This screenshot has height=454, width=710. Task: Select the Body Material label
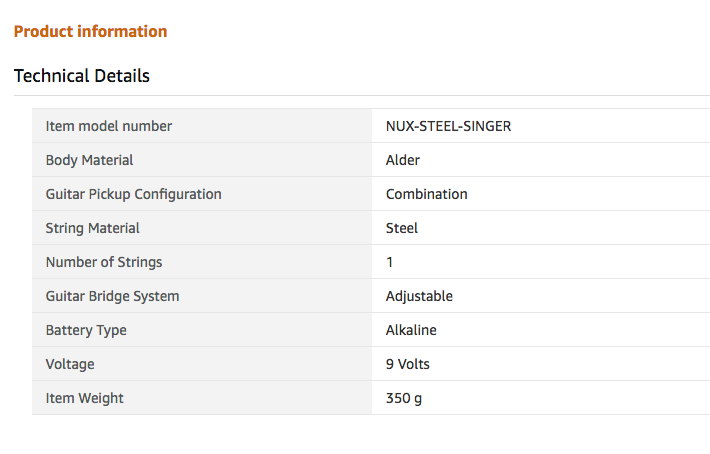[89, 160]
